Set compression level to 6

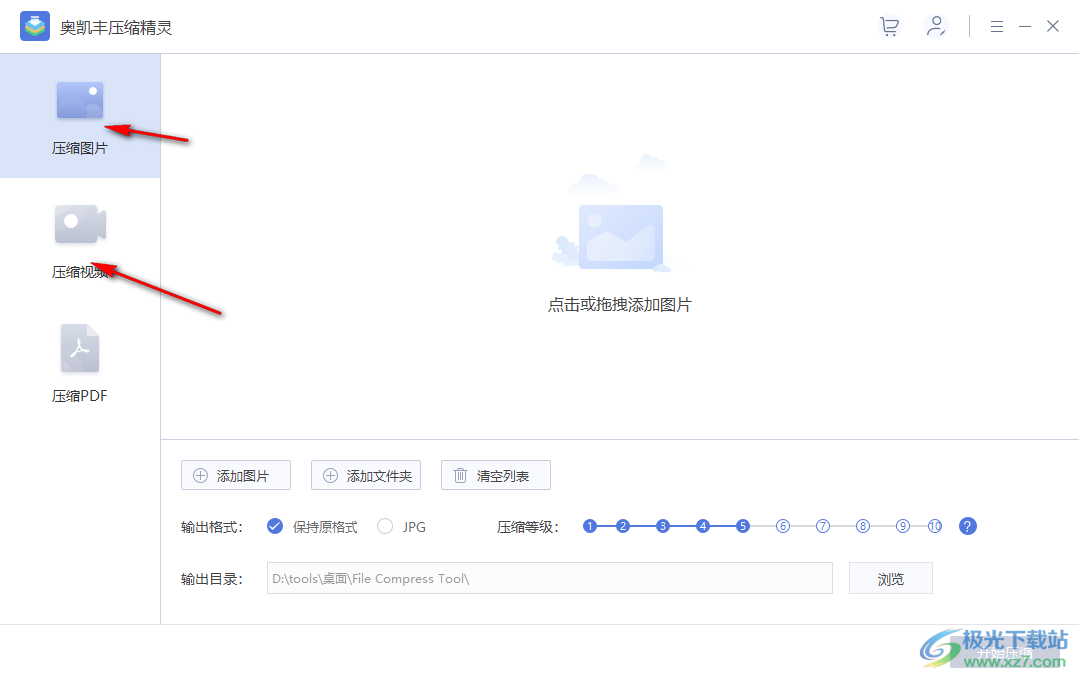782,526
